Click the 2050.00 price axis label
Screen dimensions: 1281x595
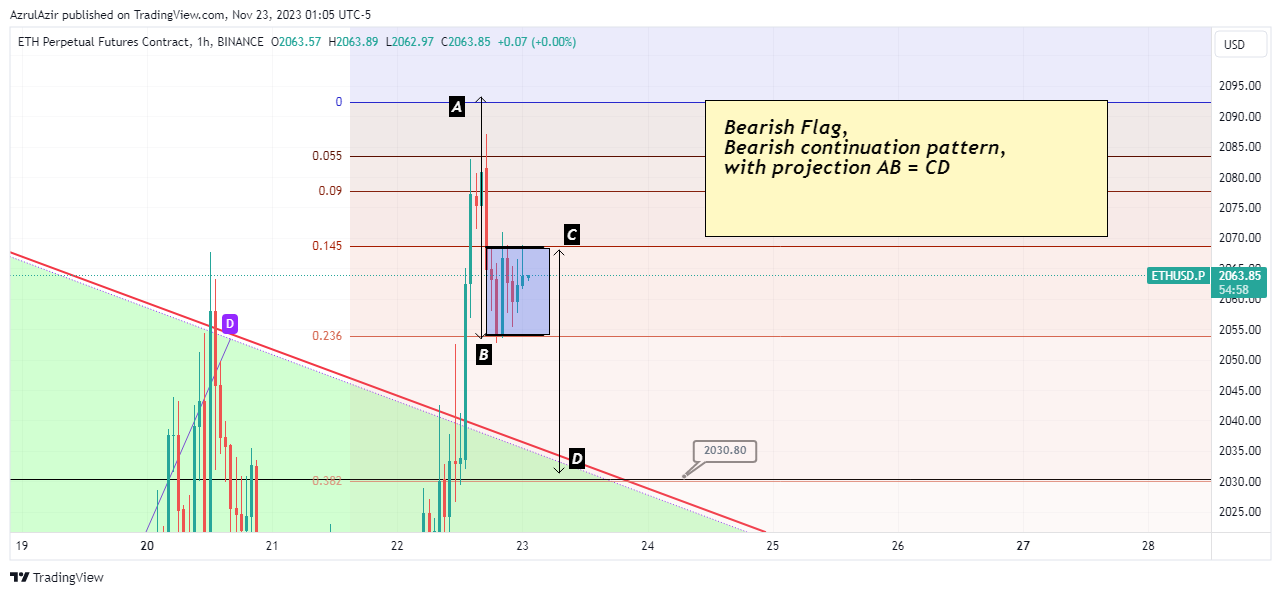tap(1240, 360)
